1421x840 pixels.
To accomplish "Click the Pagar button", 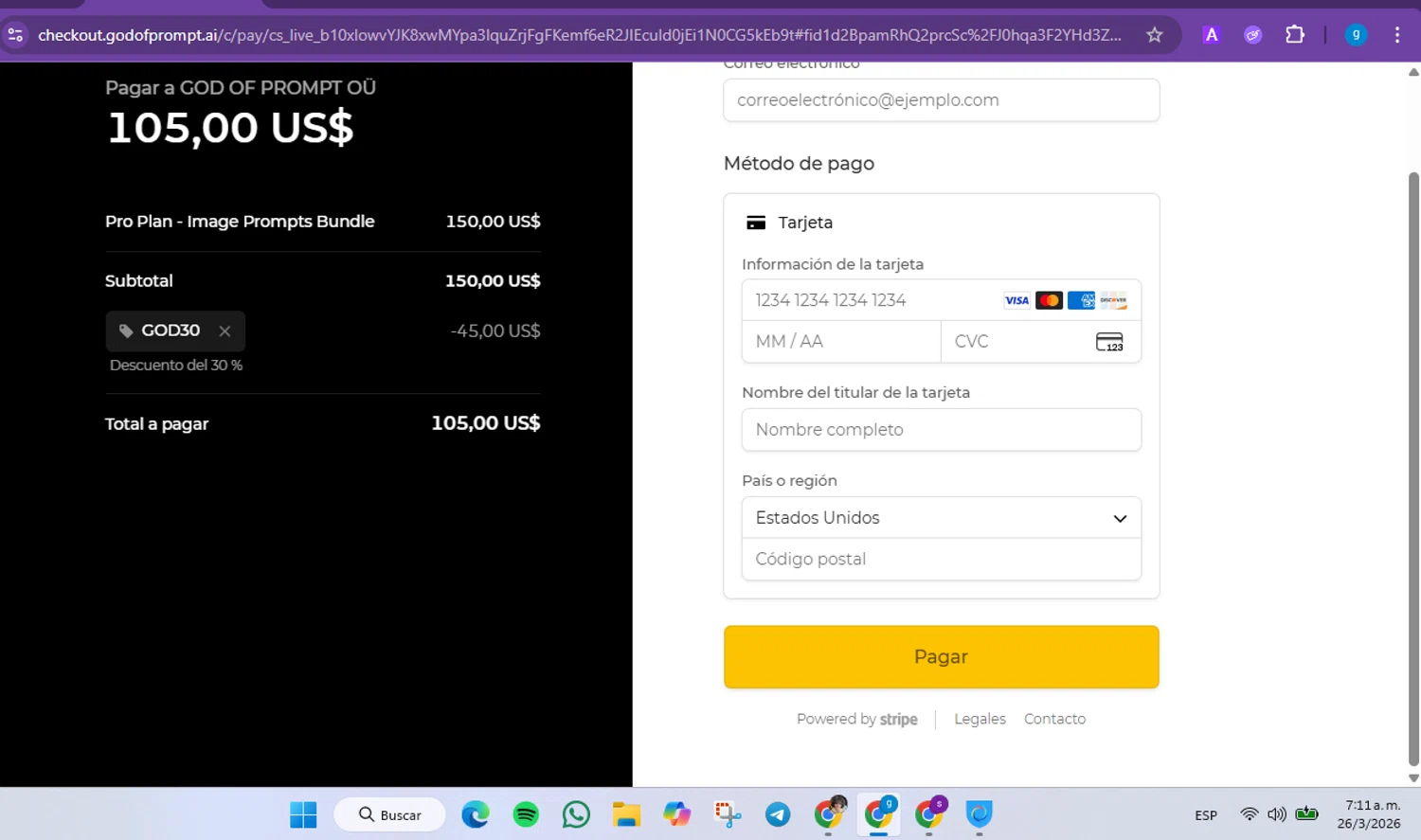I will coord(942,657).
